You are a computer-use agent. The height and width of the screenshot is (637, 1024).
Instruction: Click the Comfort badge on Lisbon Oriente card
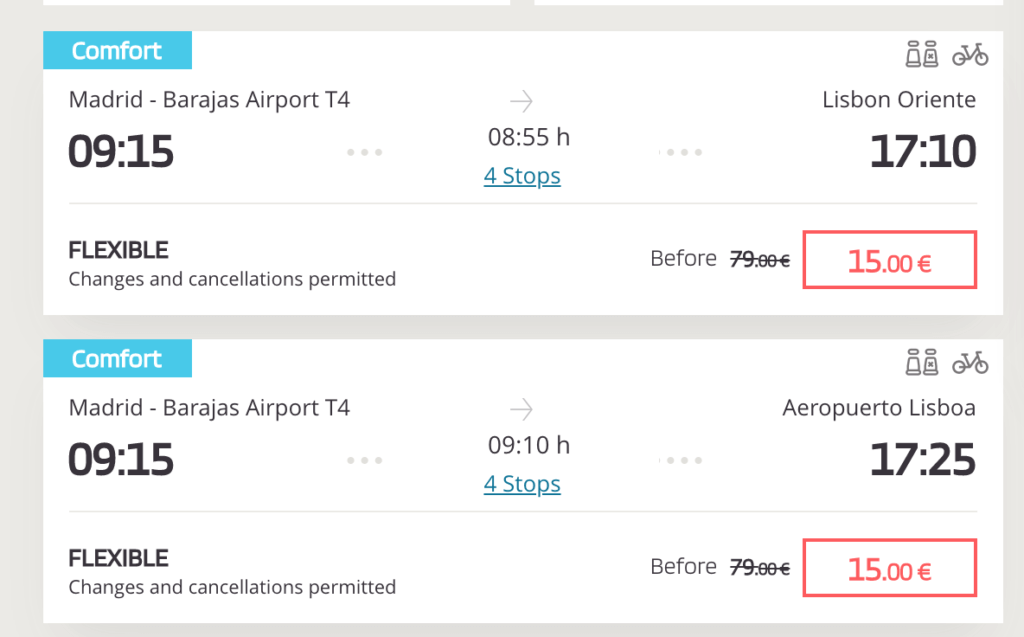click(117, 50)
